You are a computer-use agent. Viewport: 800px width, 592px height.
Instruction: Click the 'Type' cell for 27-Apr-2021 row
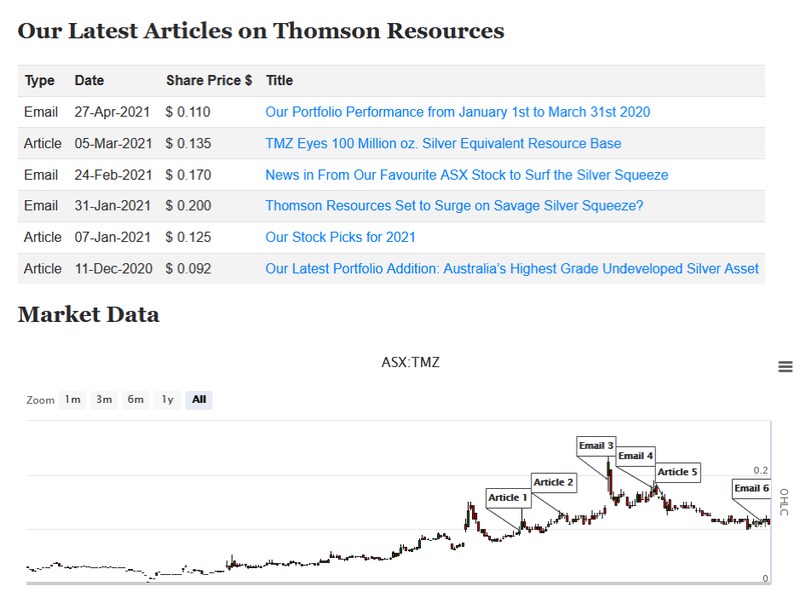(41, 112)
